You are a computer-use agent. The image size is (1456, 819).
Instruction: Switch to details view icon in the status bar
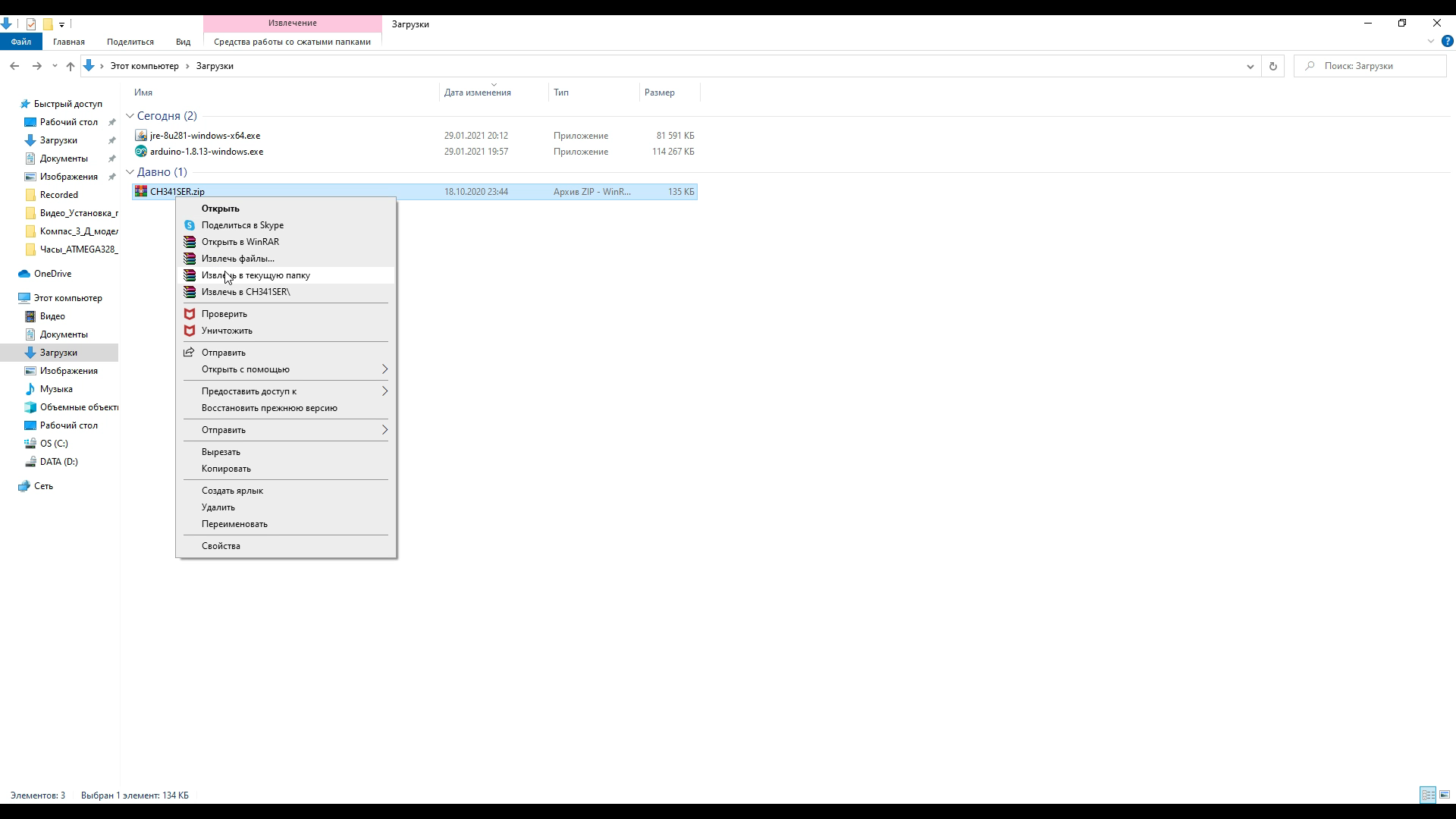(1428, 795)
